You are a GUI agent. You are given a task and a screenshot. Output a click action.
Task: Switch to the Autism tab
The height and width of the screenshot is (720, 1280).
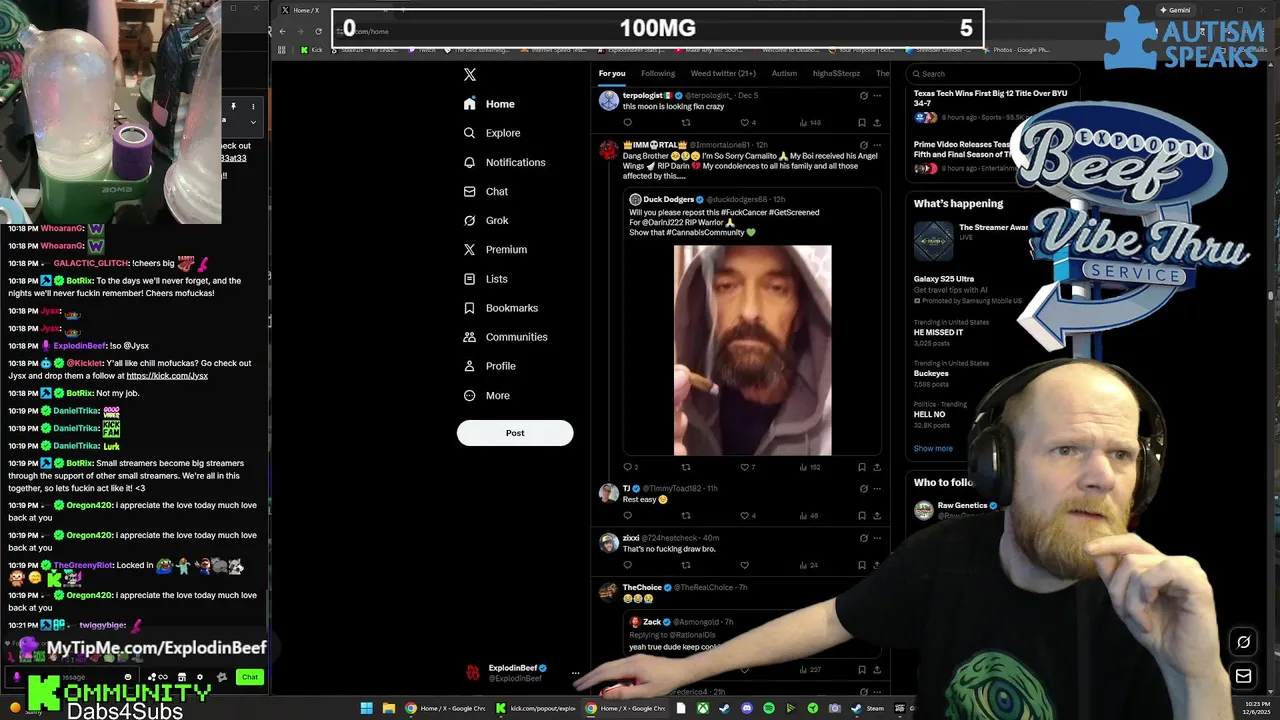click(x=784, y=73)
